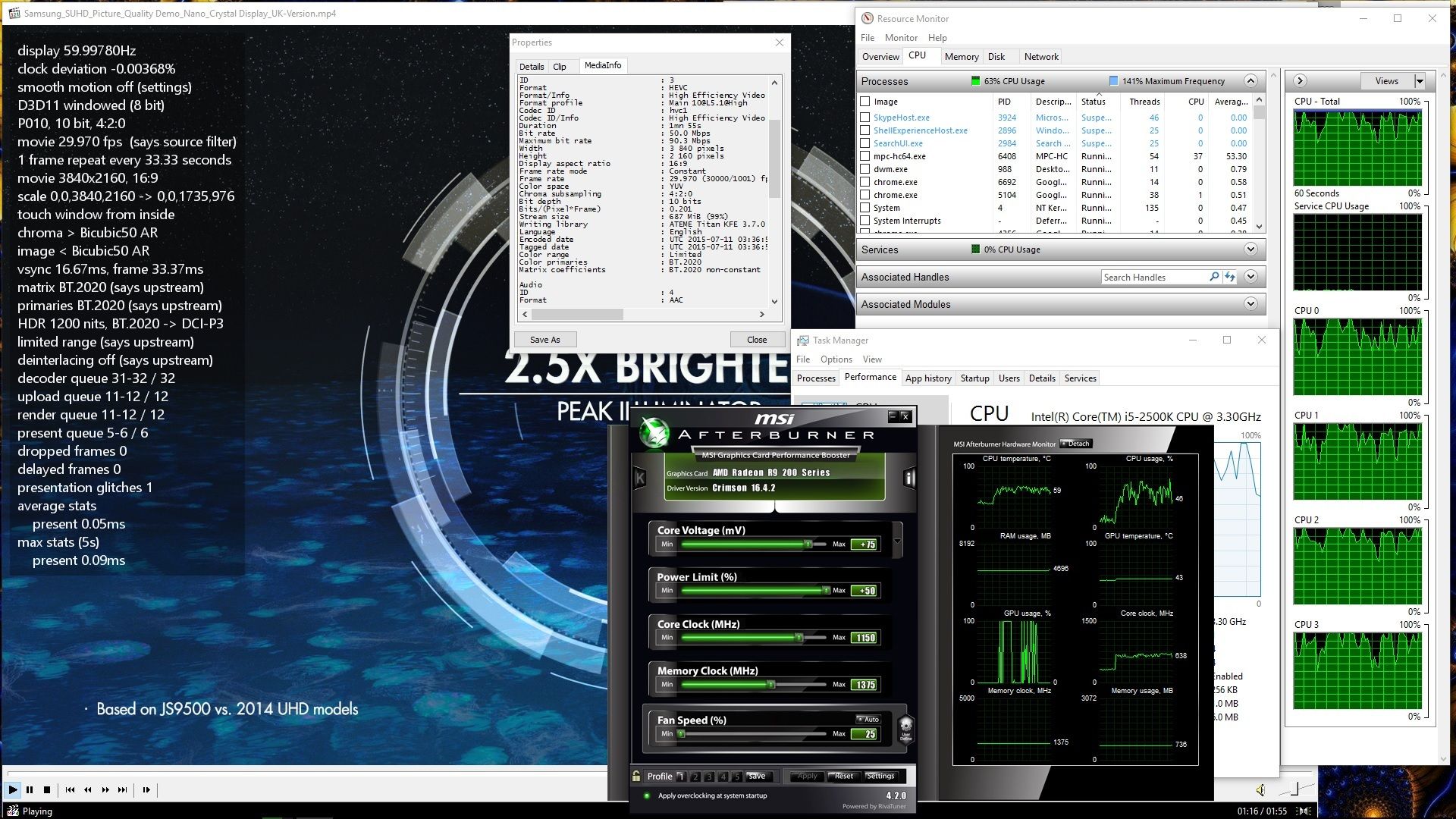This screenshot has width=1456, height=819.
Task: Stop playback with the stop icon
Action: point(47,789)
